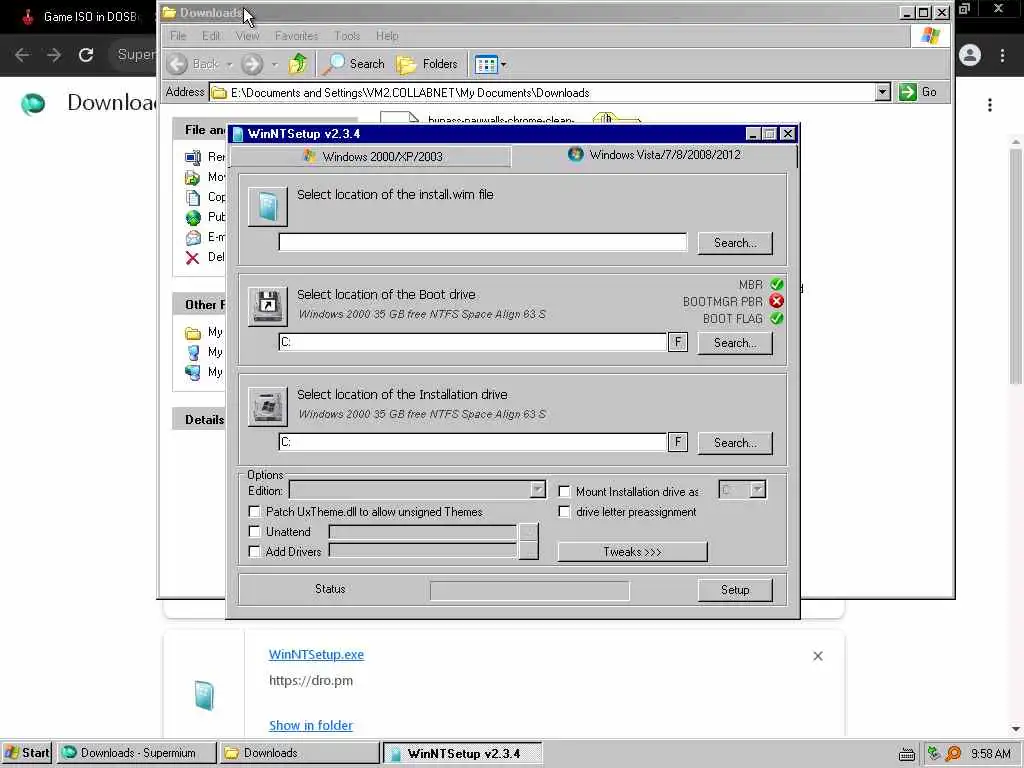Image resolution: width=1024 pixels, height=768 pixels.
Task: Click the MBR green check status icon
Action: [776, 284]
